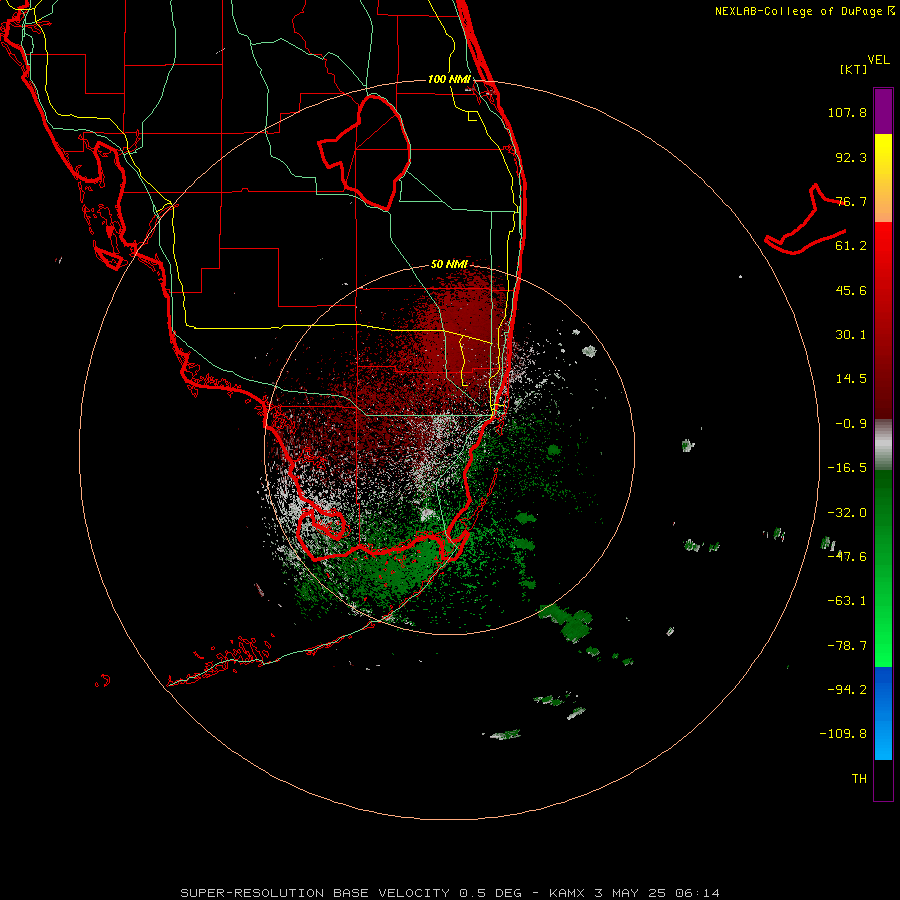Viewport: 900px width, 900px height.
Task: Select the -63.1 scale value
Action: [x=847, y=601]
